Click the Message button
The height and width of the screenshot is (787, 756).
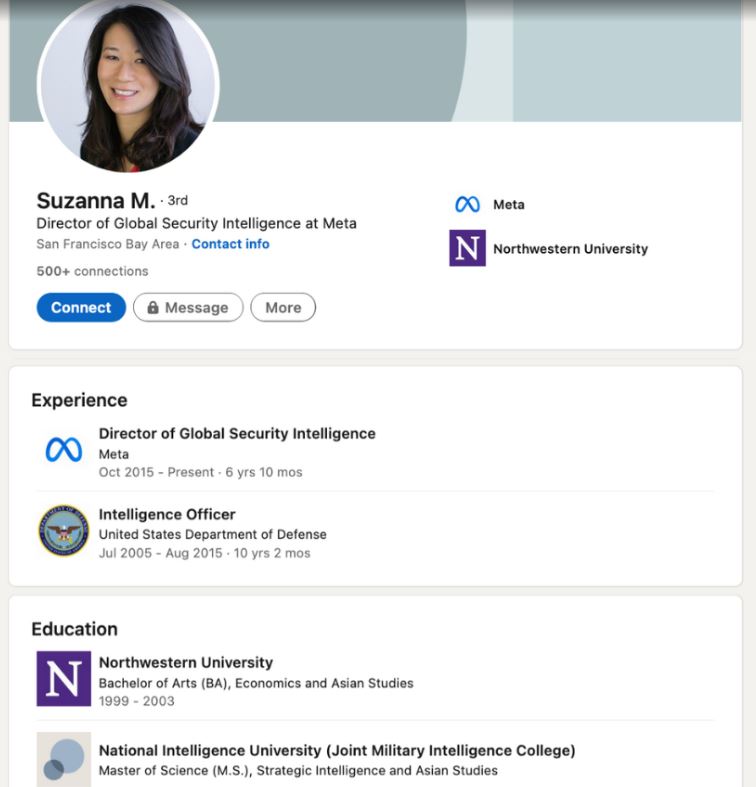click(188, 308)
